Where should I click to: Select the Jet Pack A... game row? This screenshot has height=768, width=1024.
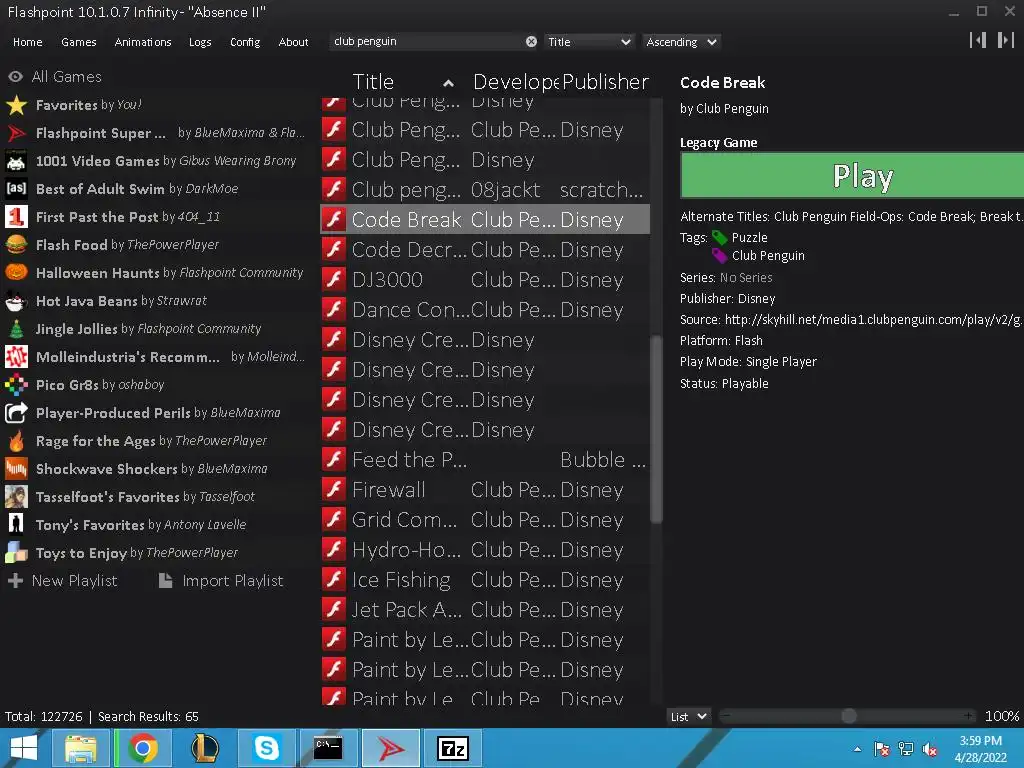[x=485, y=609]
